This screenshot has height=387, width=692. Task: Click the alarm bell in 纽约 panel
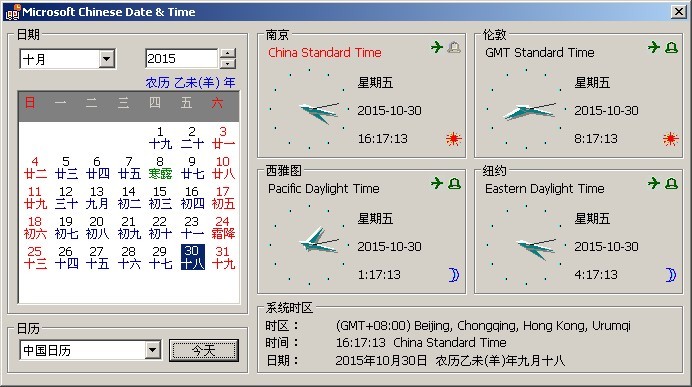point(672,183)
